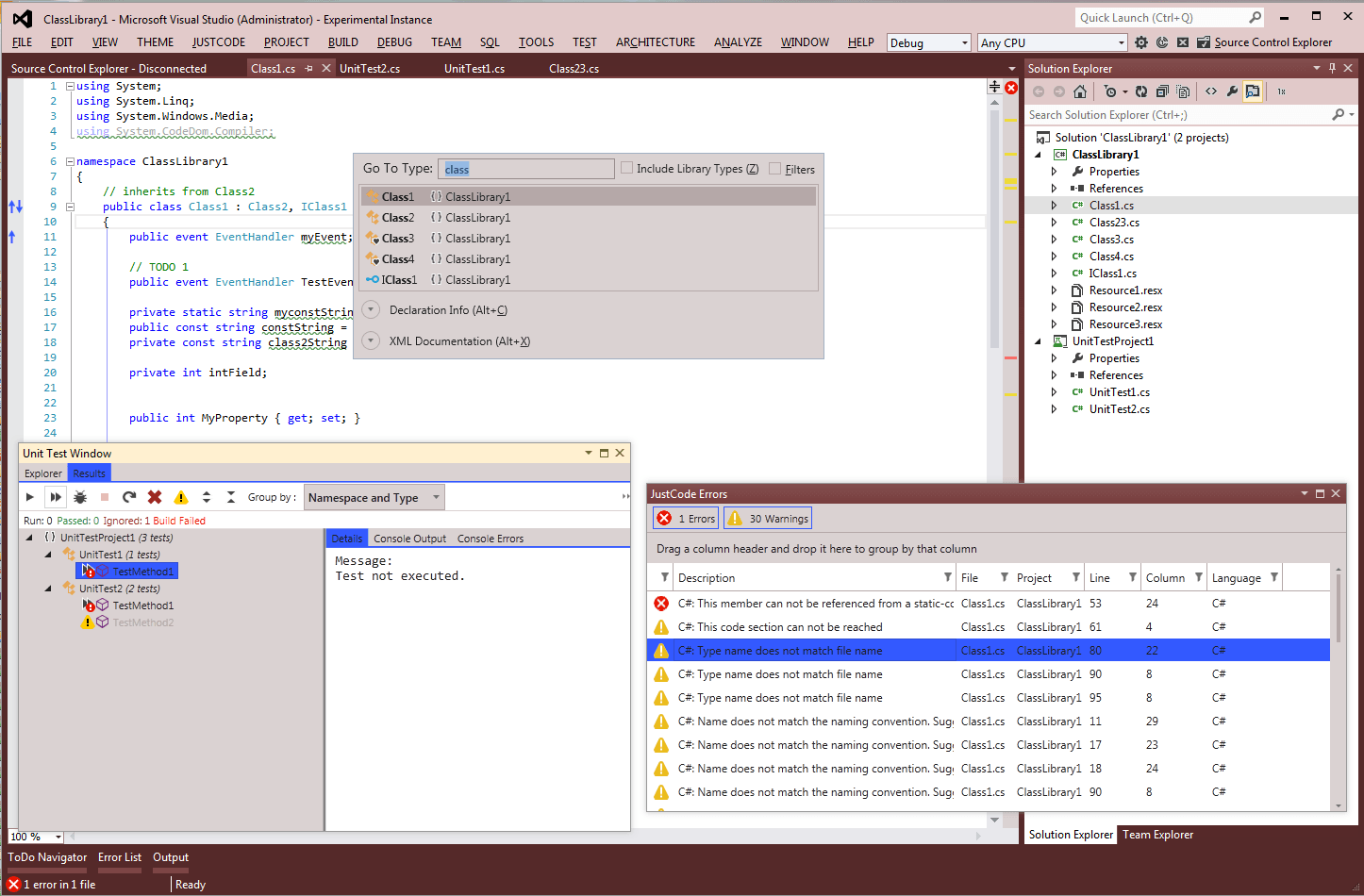Screen dimensions: 1364x896
Task: Collapse namespace block at line 6
Action: [x=71, y=161]
